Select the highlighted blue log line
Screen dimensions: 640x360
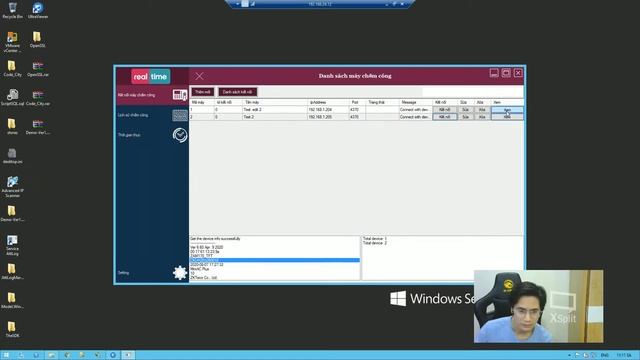click(275, 260)
